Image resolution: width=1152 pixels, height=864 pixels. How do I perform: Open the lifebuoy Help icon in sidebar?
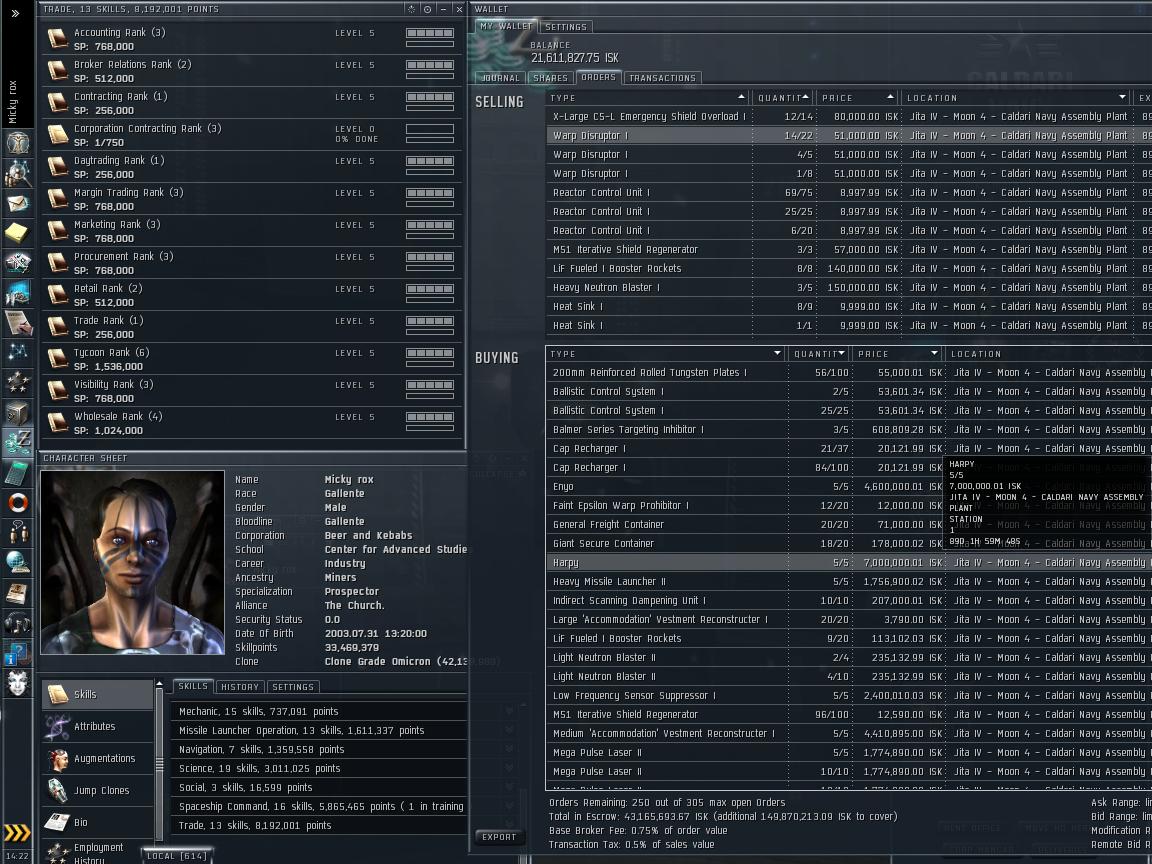[17, 503]
